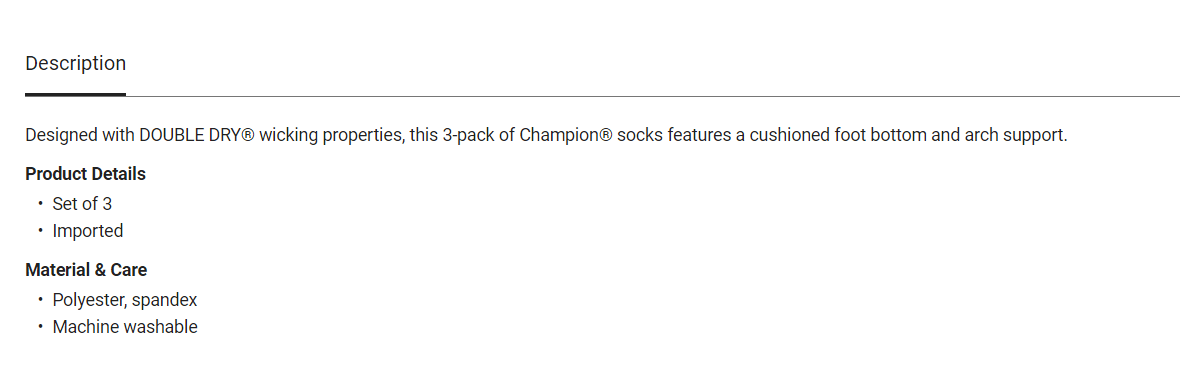
Task: Click the bullet dot before Set of 3
Action: point(40,203)
